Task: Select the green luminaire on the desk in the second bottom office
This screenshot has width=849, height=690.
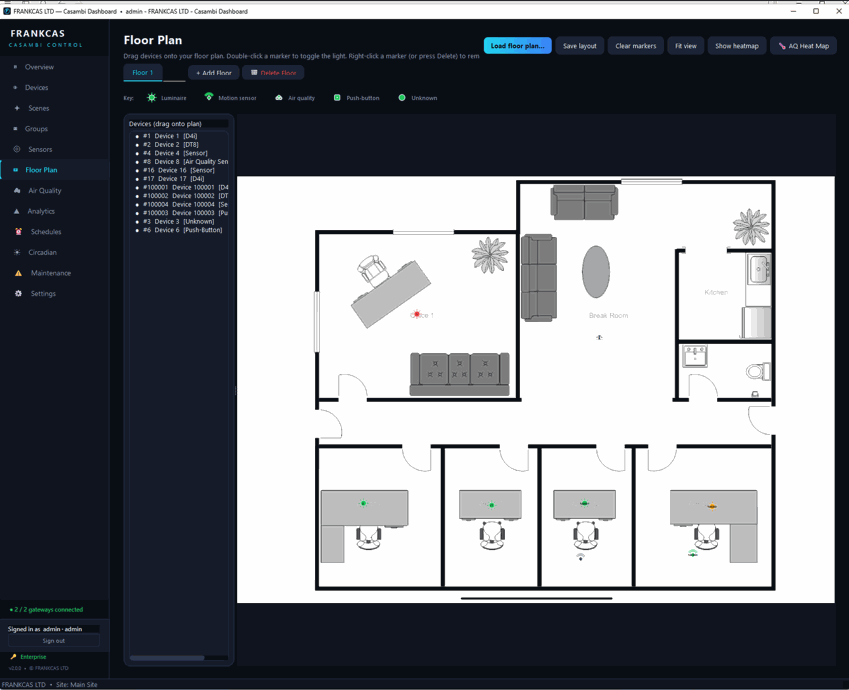Action: click(x=492, y=505)
